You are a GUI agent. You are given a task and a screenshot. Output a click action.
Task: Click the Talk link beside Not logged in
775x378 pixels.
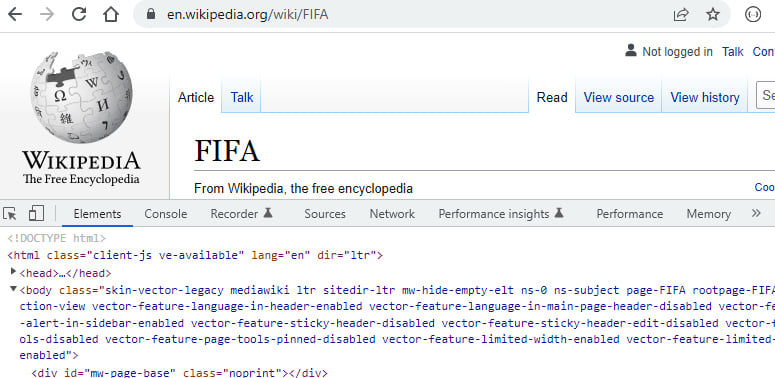(732, 51)
